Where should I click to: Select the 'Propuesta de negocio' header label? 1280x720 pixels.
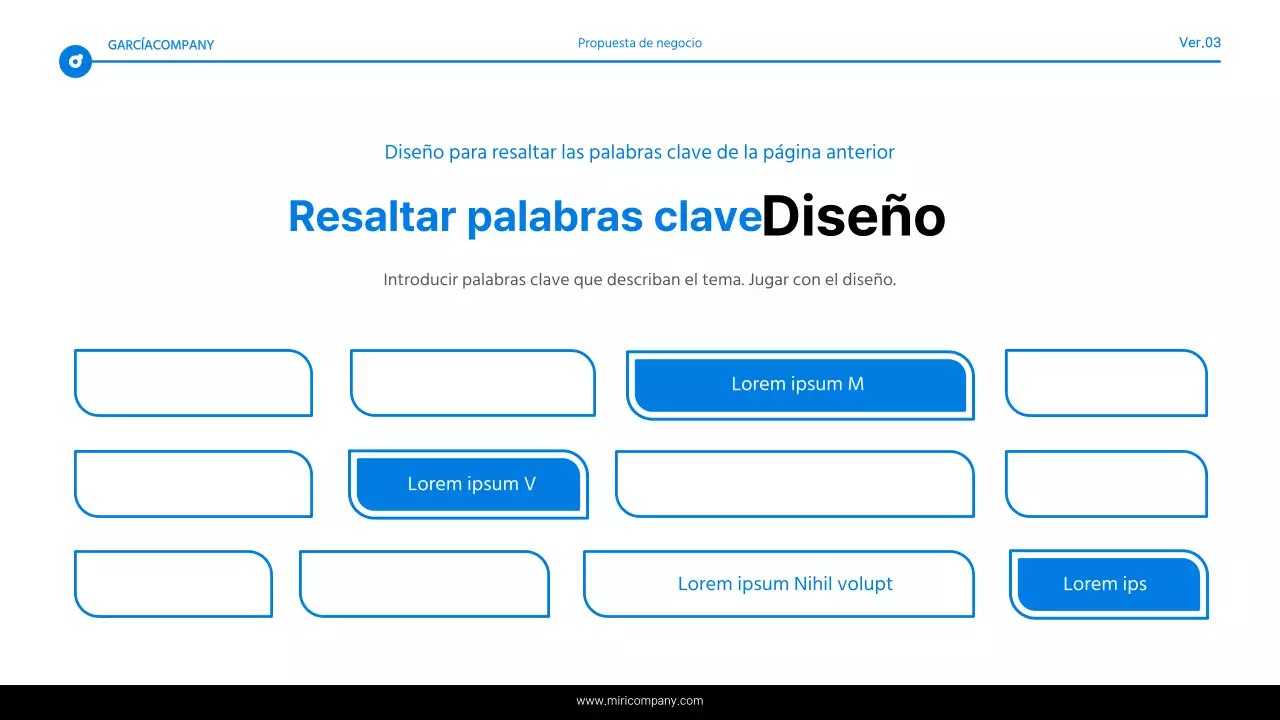[x=640, y=43]
